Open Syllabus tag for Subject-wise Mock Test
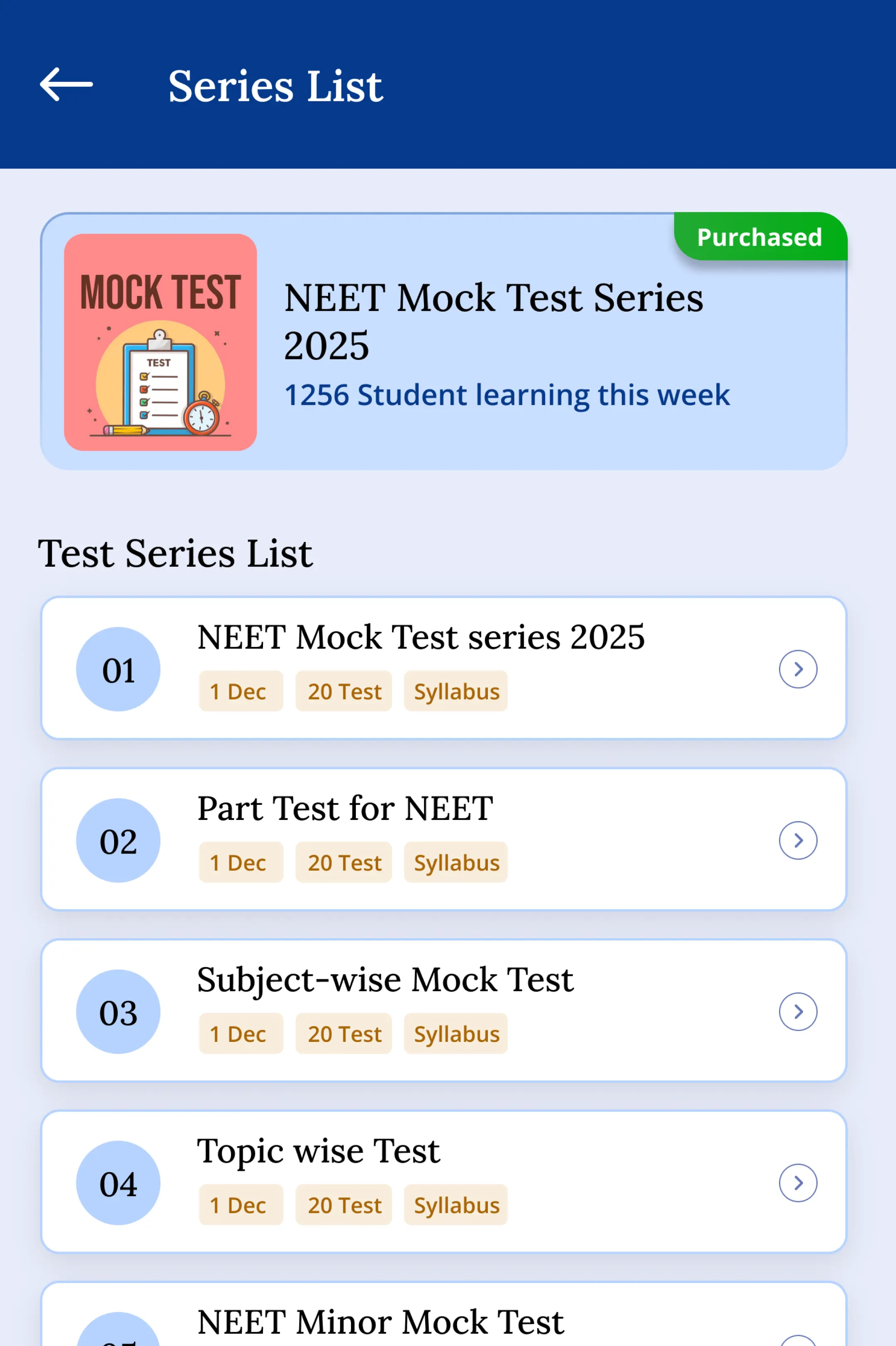 tap(456, 1034)
